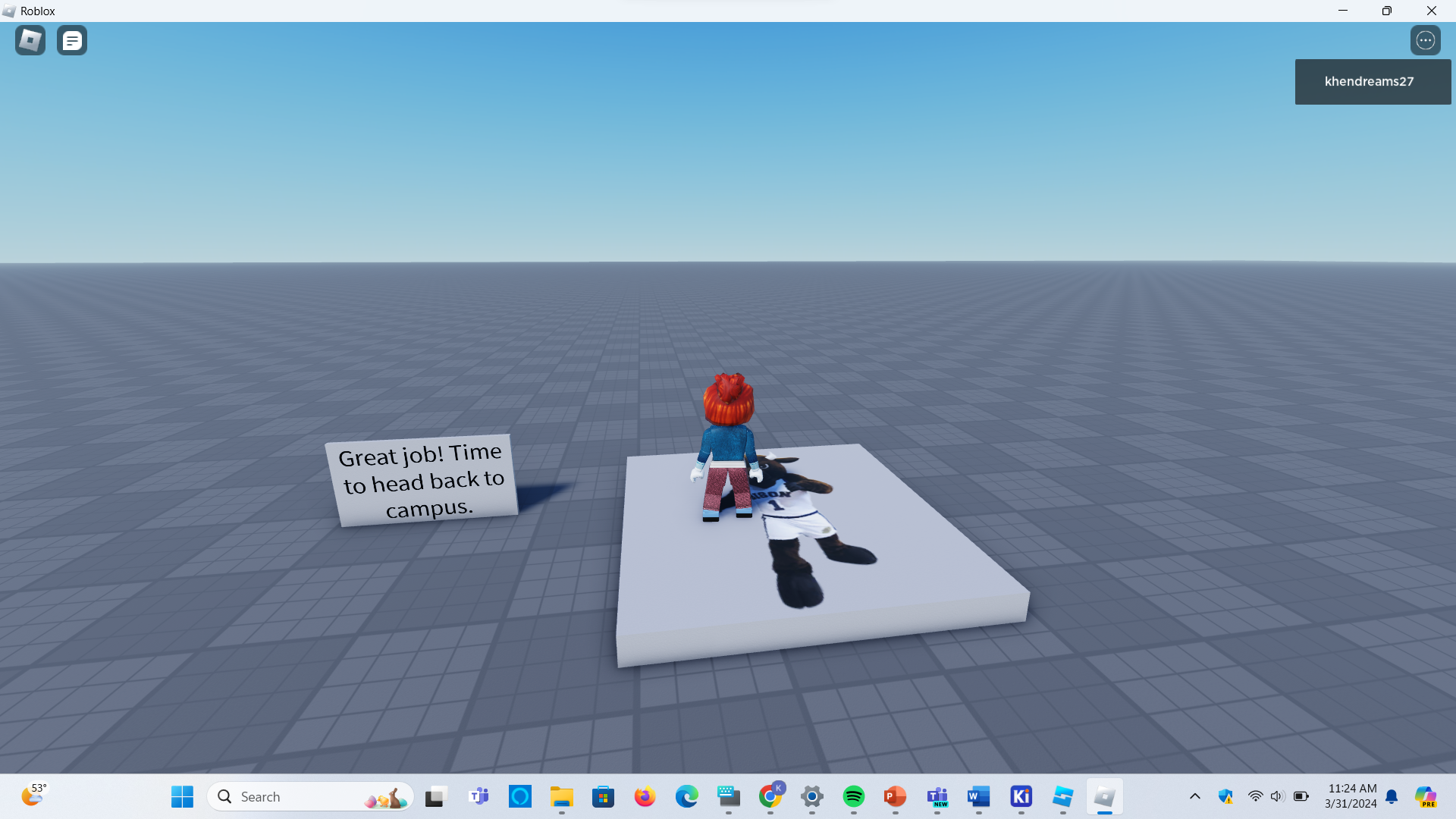Viewport: 1456px width, 819px height.
Task: Open File Explorer from taskbar
Action: [561, 796]
